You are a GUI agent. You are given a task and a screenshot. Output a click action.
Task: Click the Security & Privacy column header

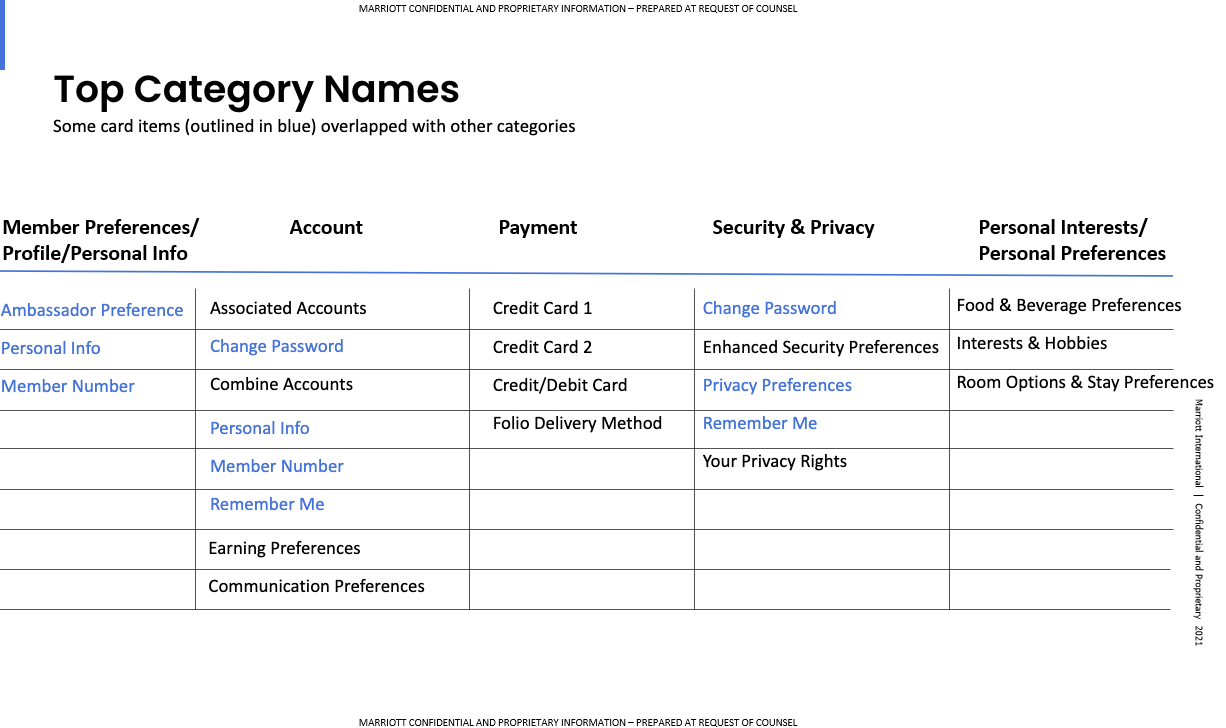793,228
